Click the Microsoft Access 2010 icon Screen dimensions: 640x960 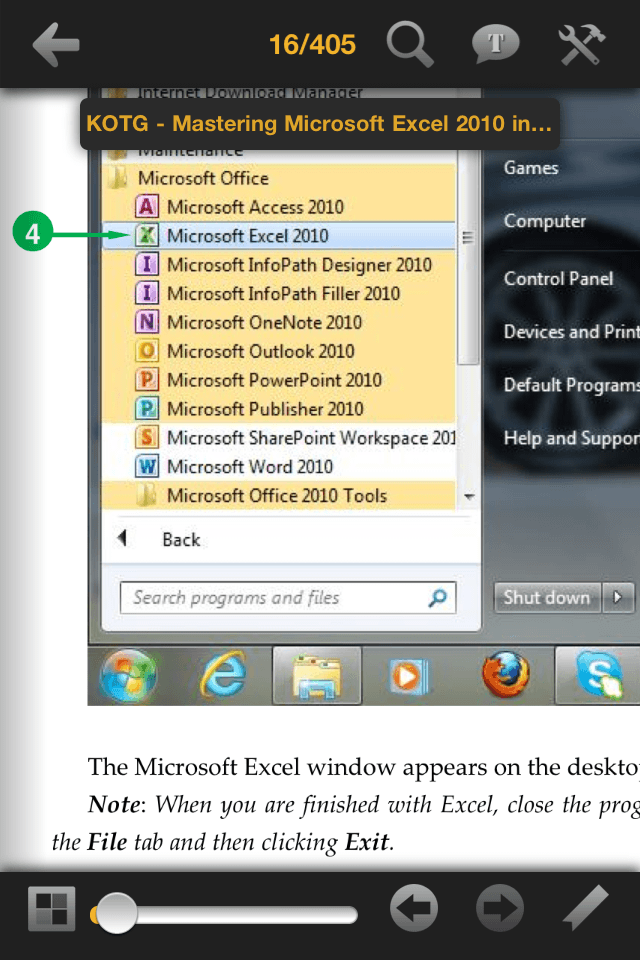[147, 206]
